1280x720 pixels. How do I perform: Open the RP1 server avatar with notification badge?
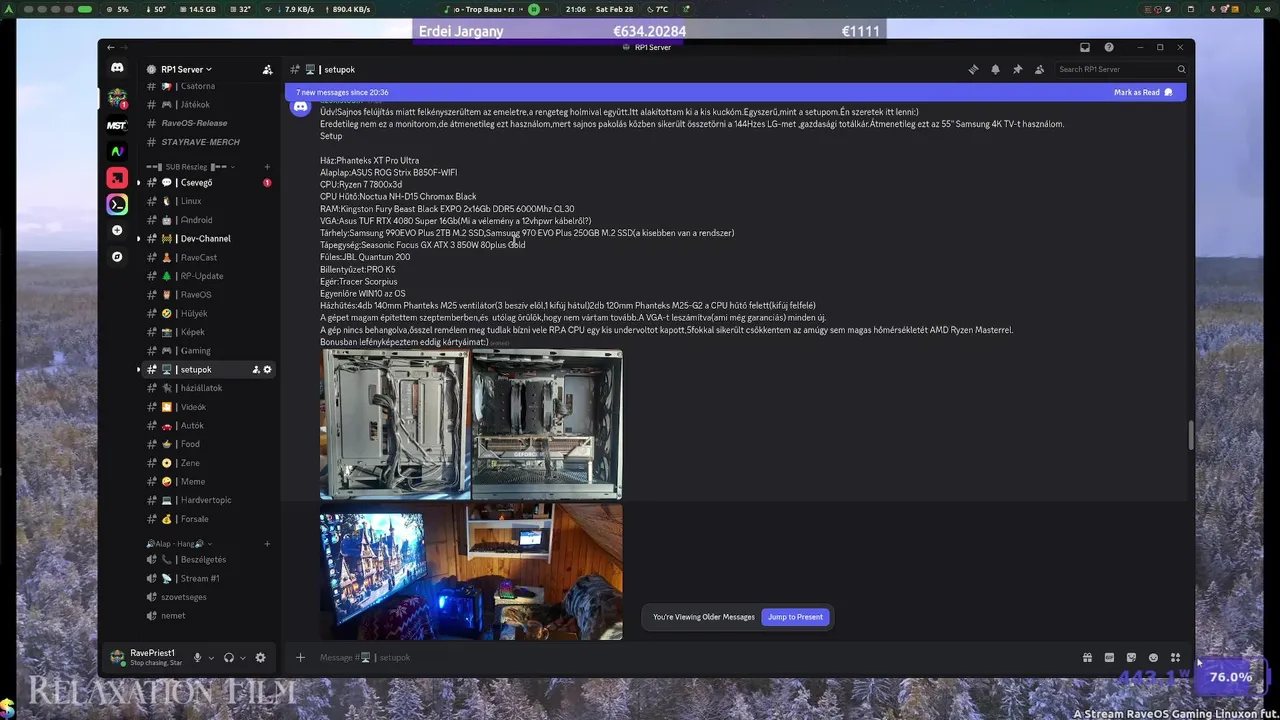pos(117,98)
